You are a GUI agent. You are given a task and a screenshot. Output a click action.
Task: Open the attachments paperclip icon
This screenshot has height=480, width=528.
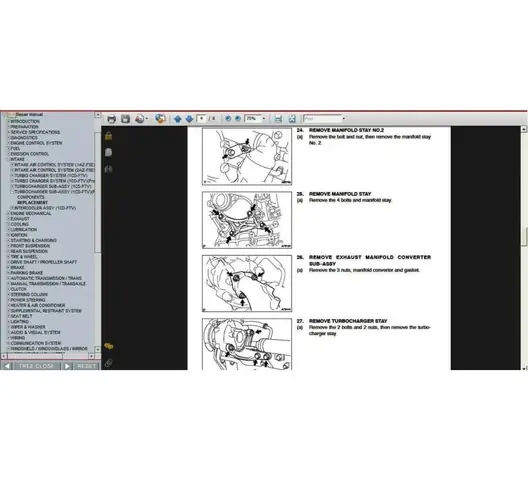[108, 363]
